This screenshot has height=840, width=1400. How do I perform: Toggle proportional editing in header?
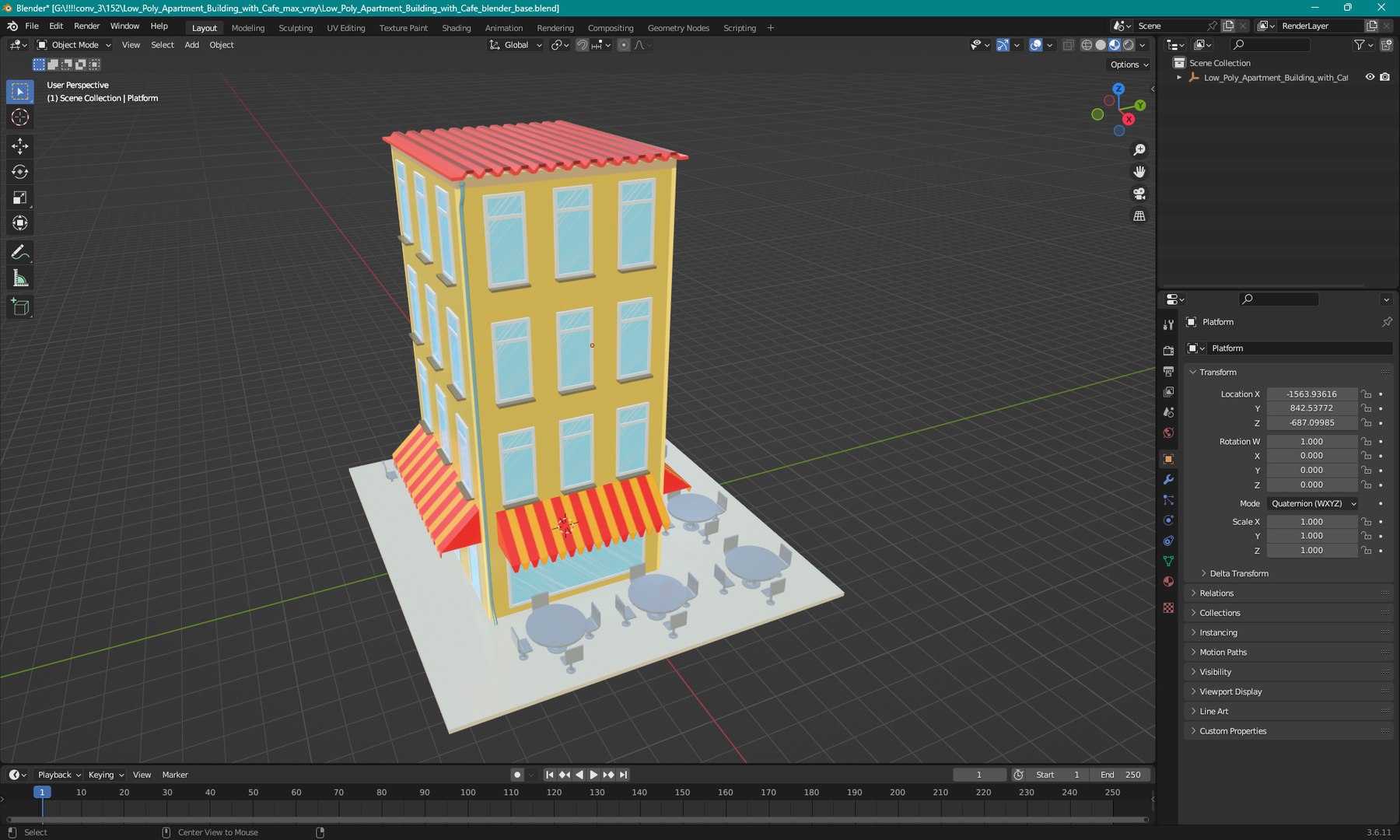tap(624, 45)
